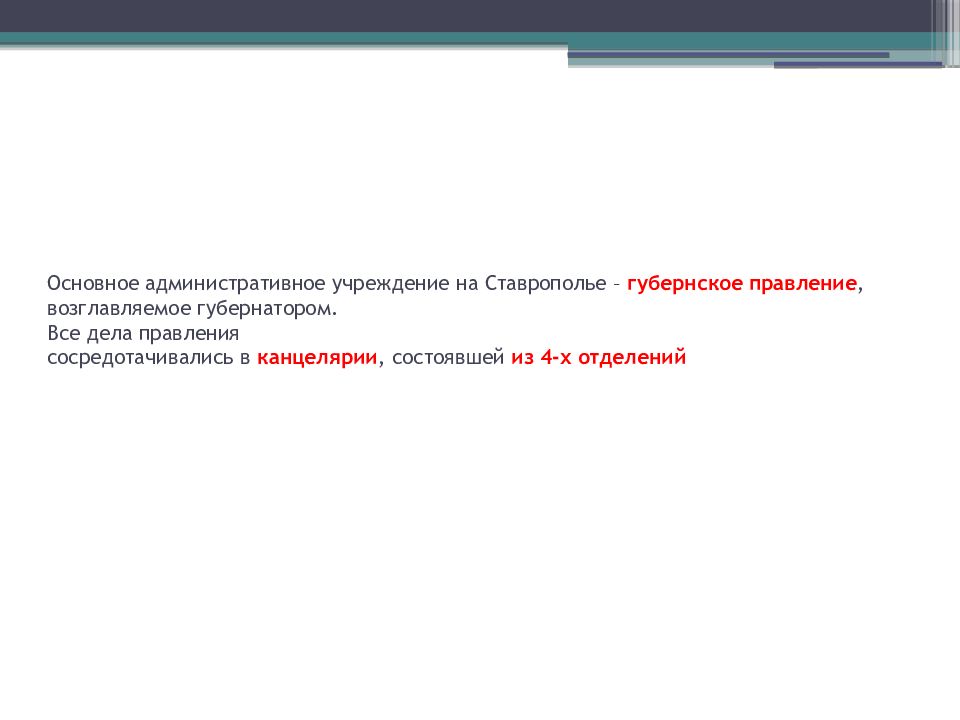Click the words "Основное административное учреждение"

click(x=249, y=284)
